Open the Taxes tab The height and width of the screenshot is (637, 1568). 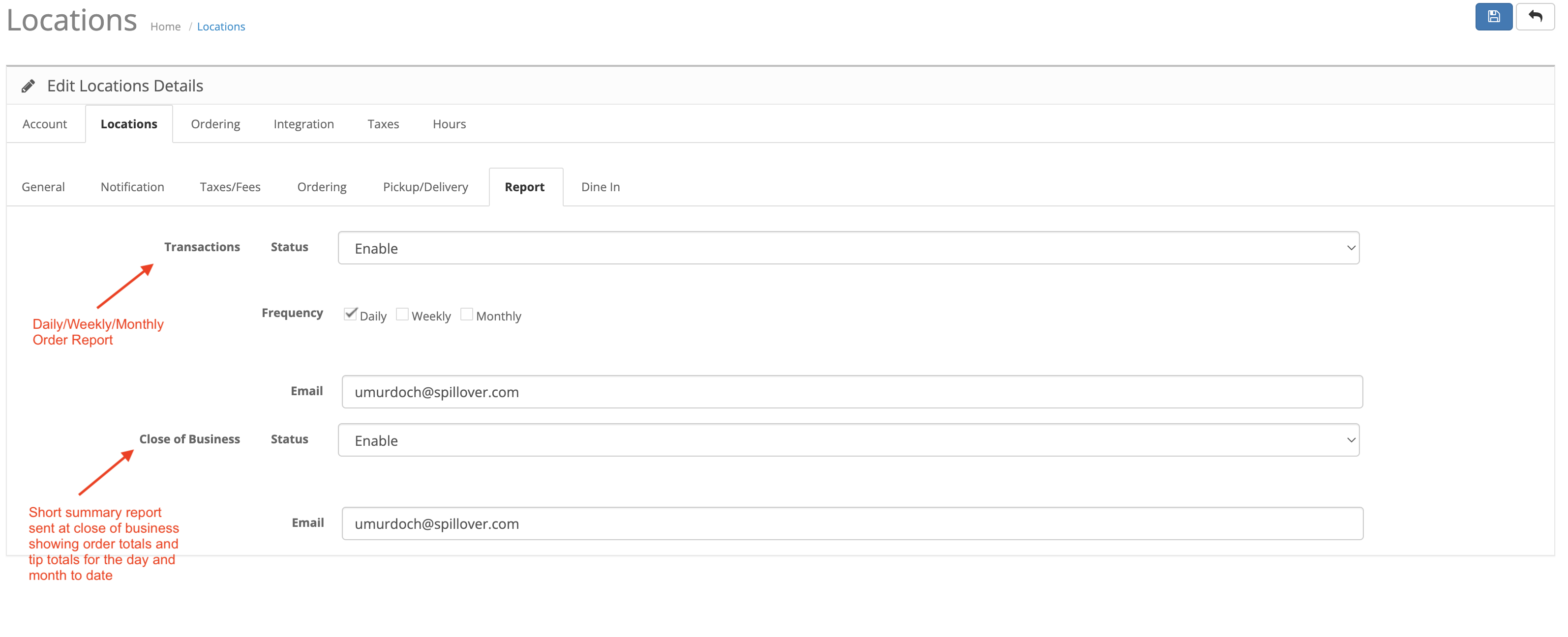click(x=384, y=124)
